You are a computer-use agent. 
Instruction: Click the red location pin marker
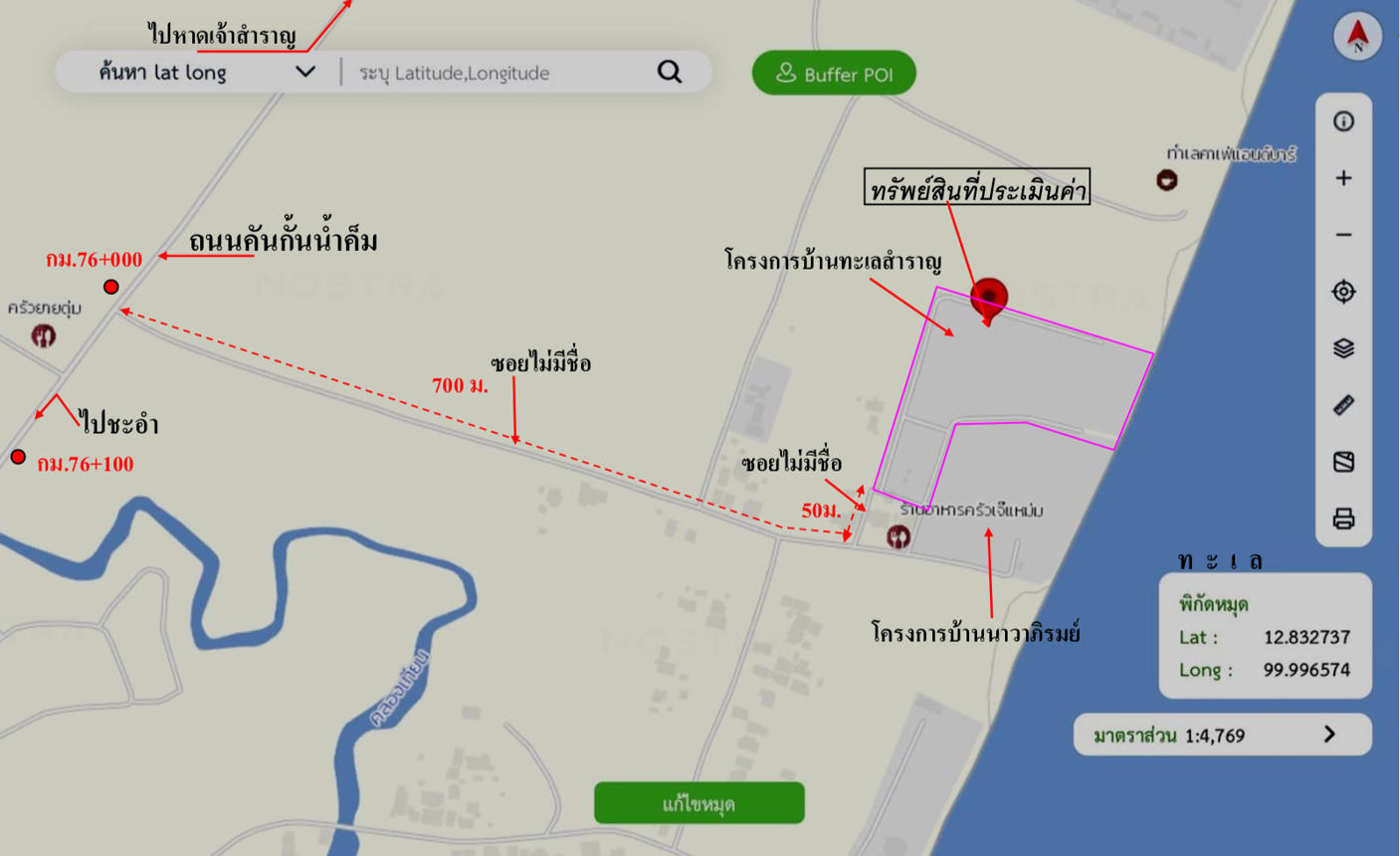[x=988, y=300]
